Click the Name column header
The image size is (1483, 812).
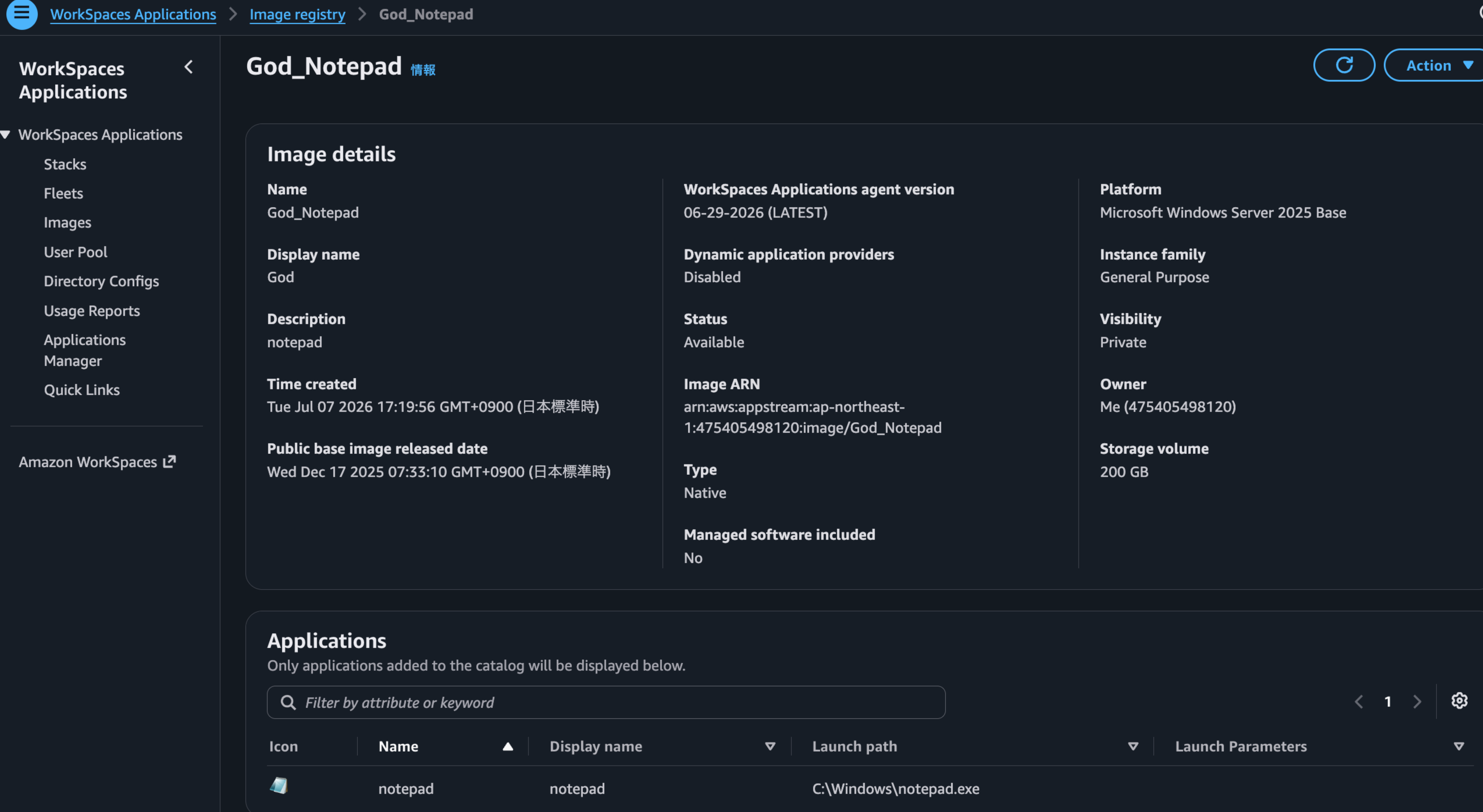click(x=398, y=746)
